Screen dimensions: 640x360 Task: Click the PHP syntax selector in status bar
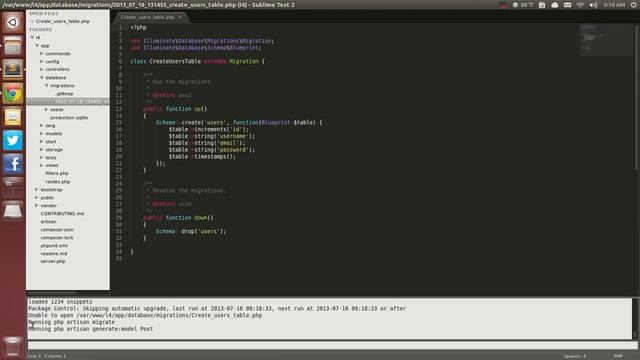tap(618, 356)
